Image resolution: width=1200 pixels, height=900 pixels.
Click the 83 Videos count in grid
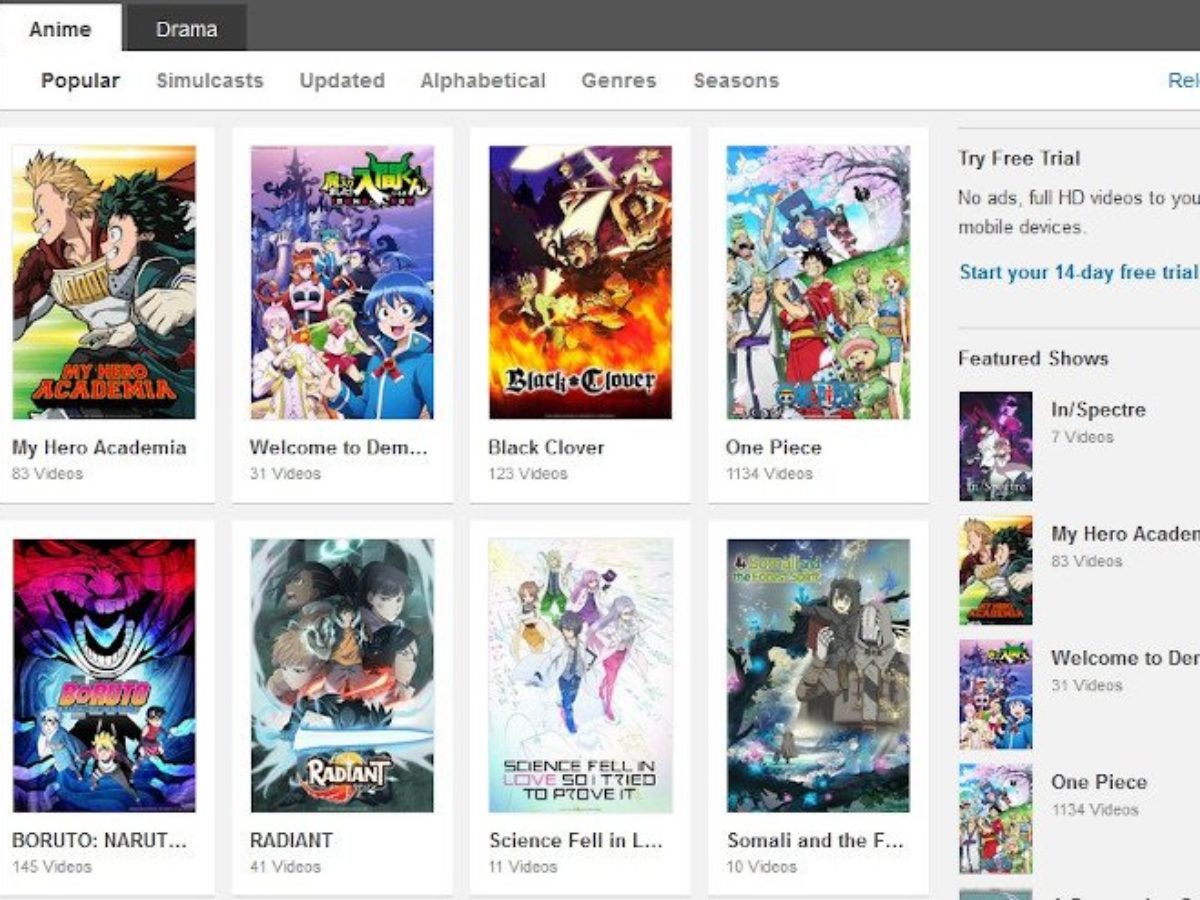point(47,474)
